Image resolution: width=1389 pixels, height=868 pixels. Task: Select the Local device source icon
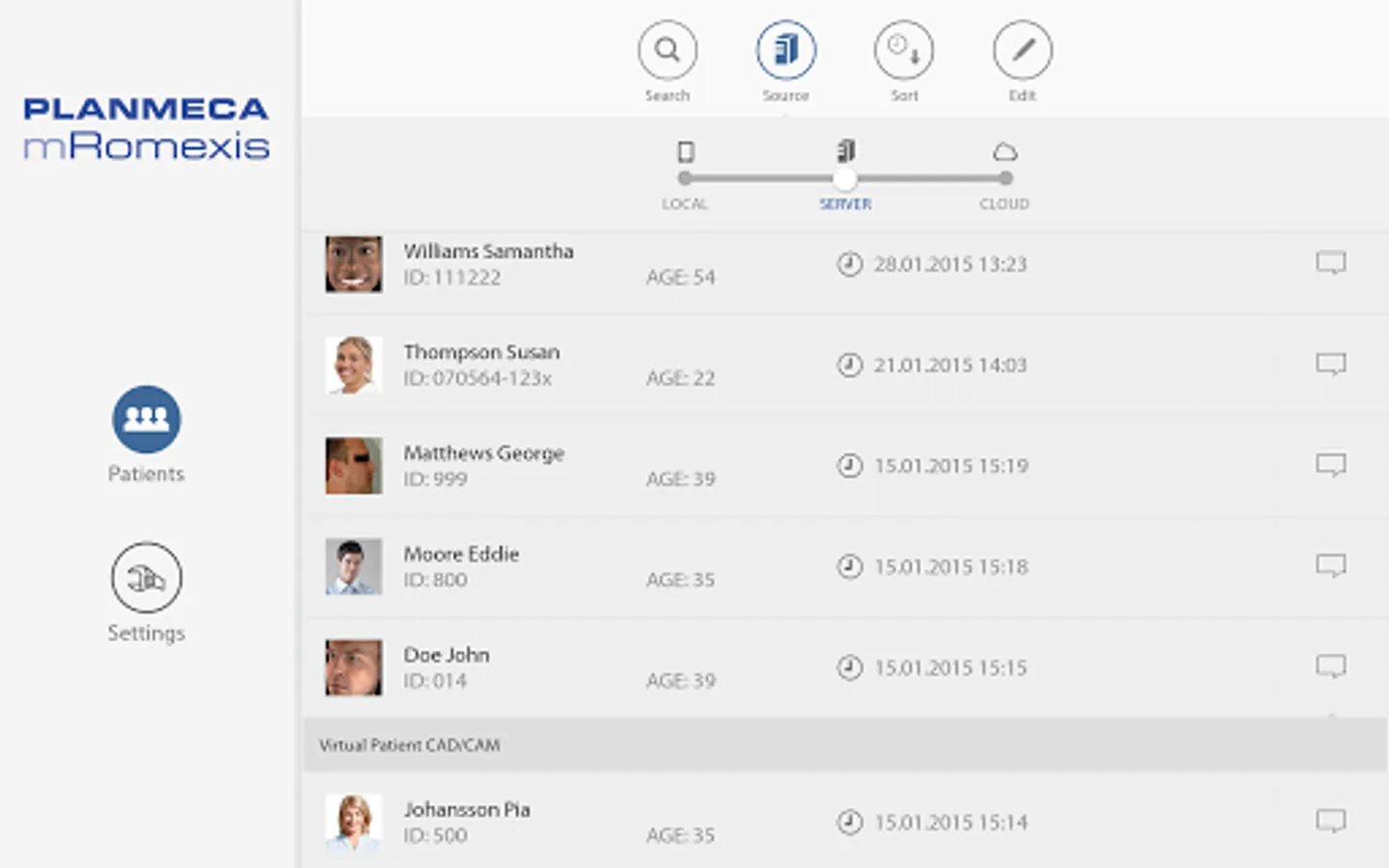[x=686, y=152]
